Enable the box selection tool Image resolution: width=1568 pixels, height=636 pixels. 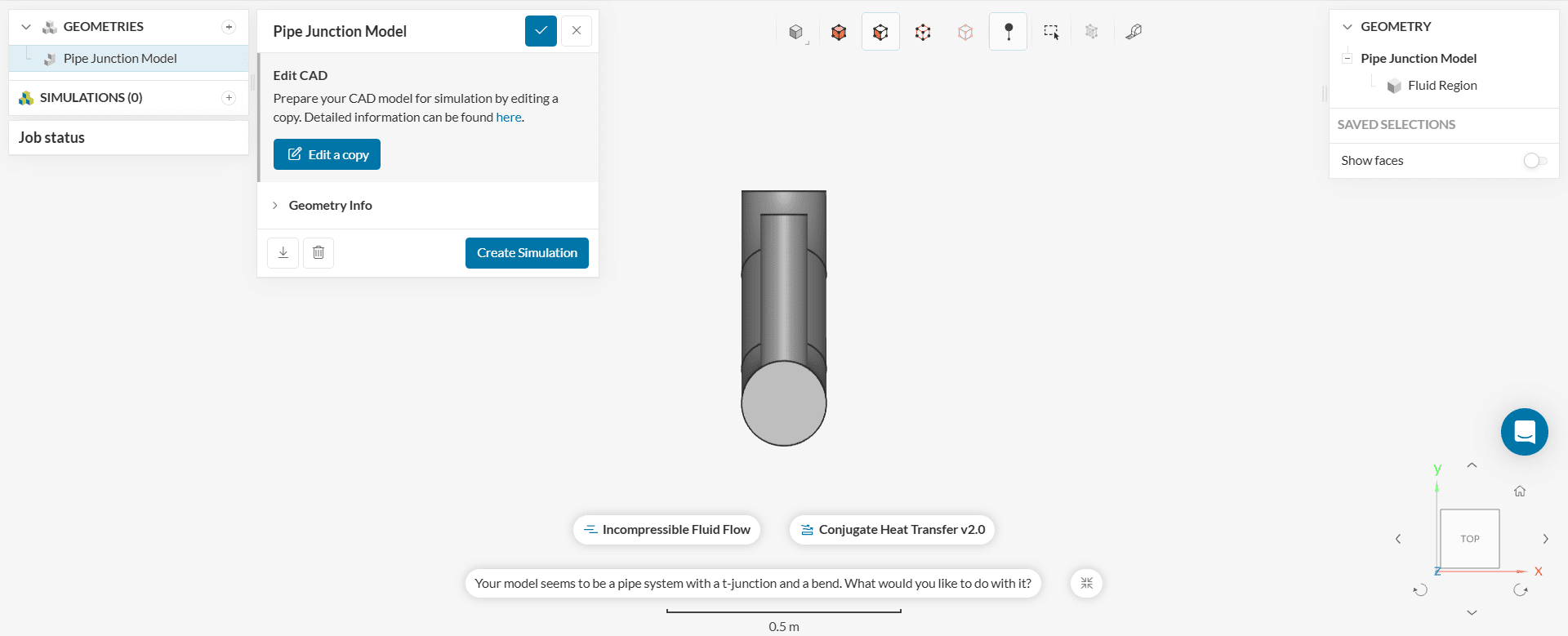pos(1051,32)
